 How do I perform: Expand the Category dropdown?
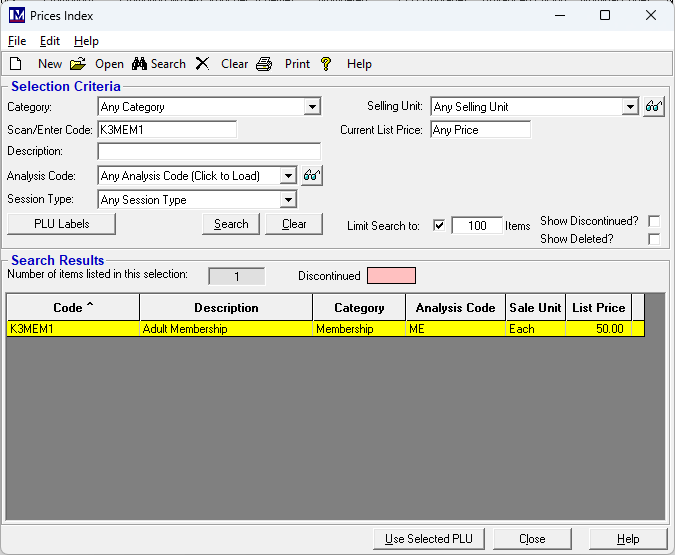pos(312,106)
